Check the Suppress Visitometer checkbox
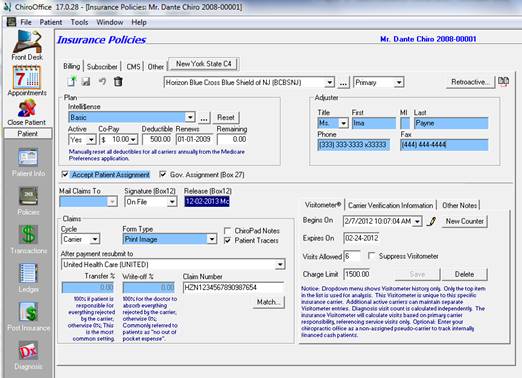This screenshot has height=378, width=522. (x=371, y=256)
